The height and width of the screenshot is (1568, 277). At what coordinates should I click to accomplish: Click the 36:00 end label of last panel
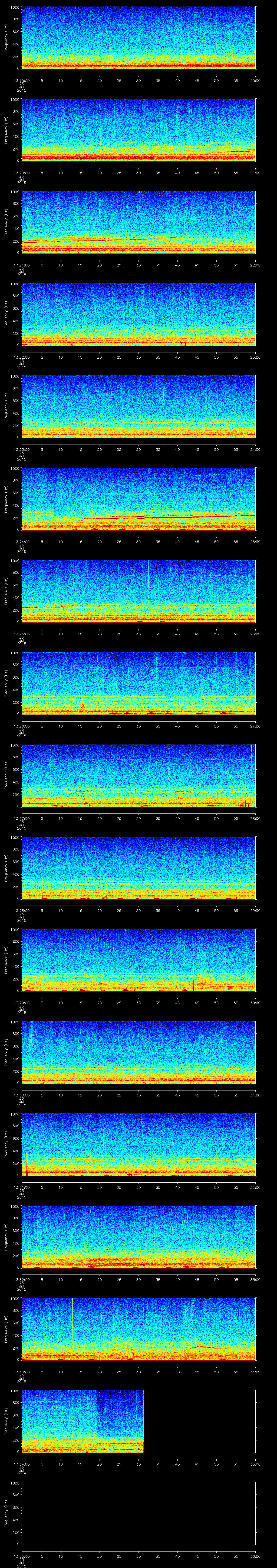(x=255, y=1556)
